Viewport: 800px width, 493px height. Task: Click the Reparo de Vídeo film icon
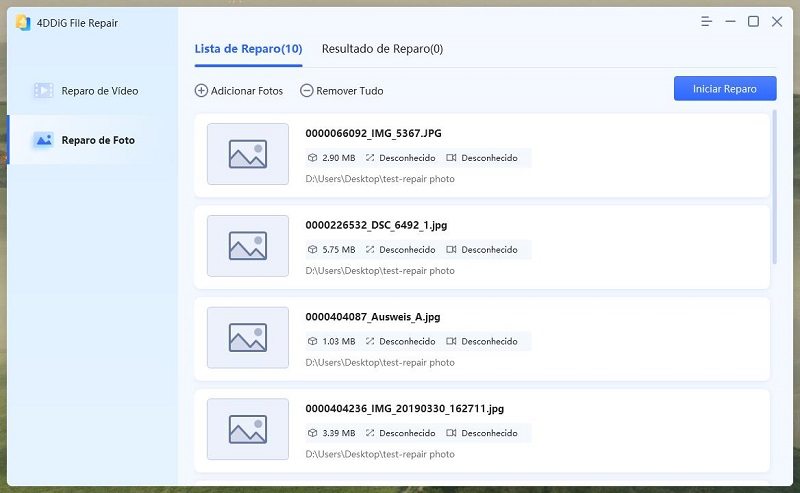coord(43,90)
